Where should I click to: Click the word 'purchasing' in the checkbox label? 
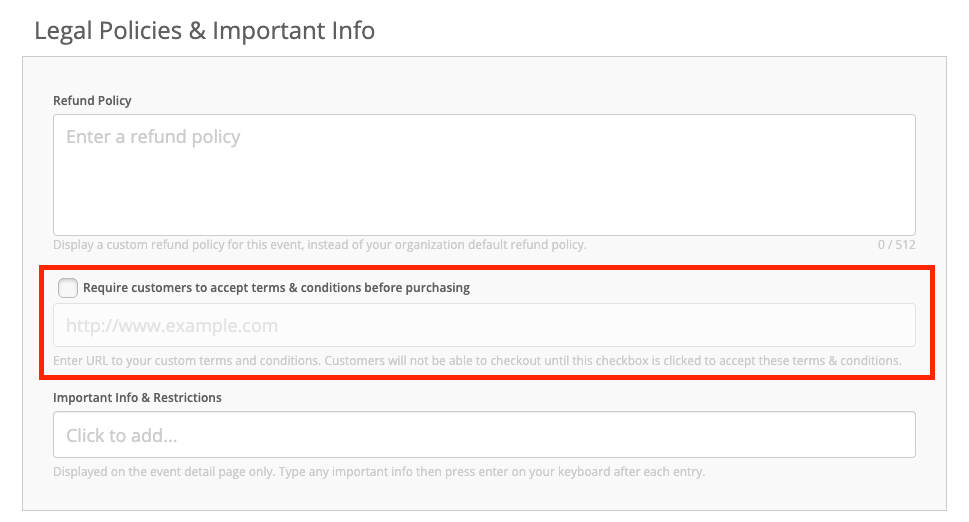(x=438, y=288)
